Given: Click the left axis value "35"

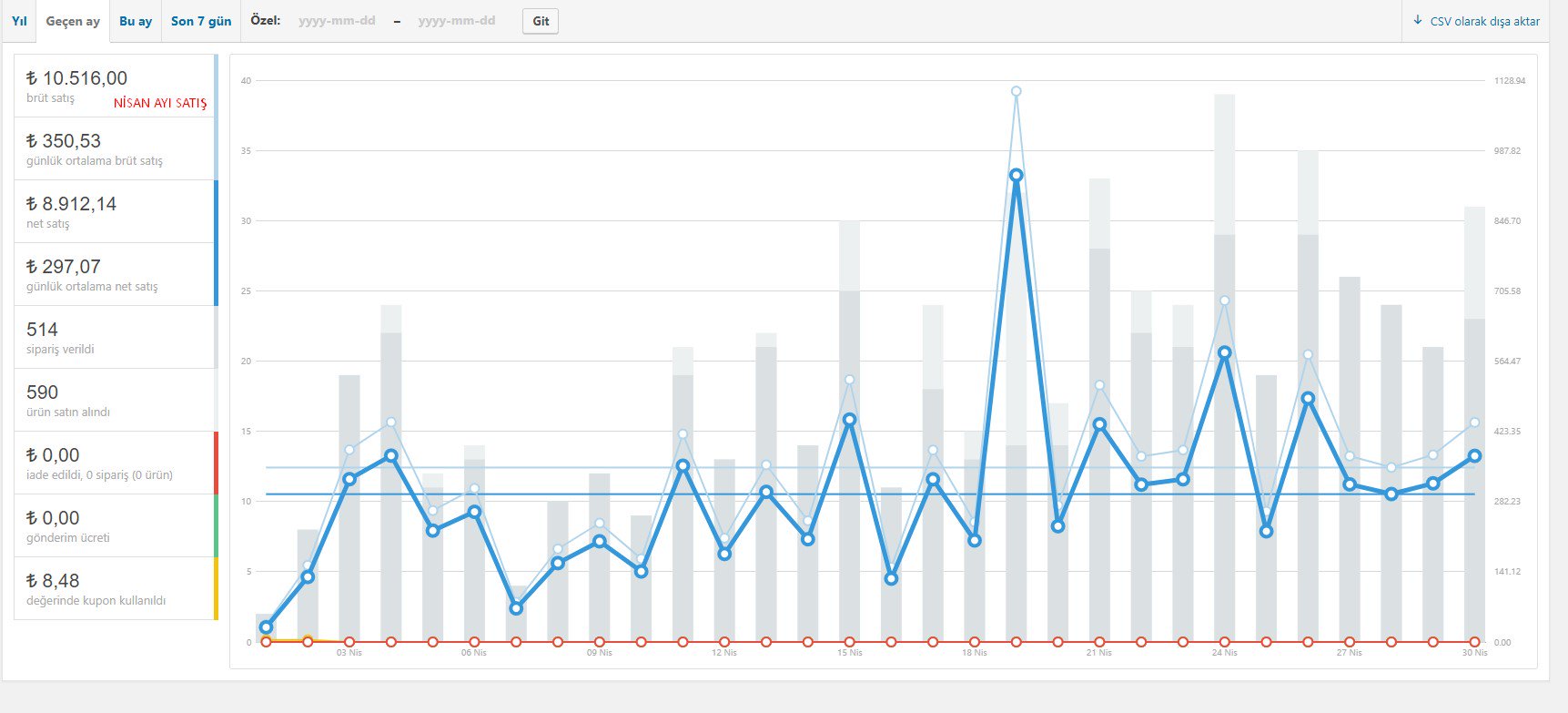Looking at the screenshot, I should (246, 151).
